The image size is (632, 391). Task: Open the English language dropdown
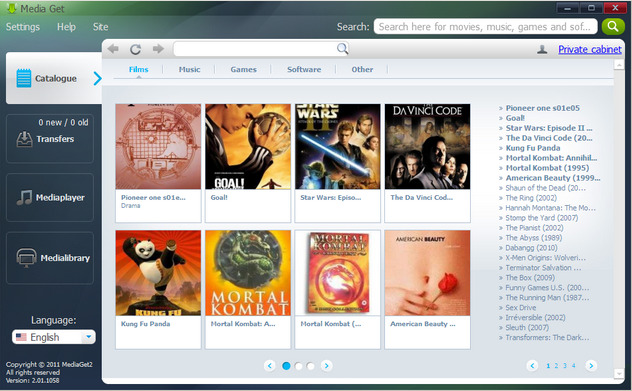point(54,337)
